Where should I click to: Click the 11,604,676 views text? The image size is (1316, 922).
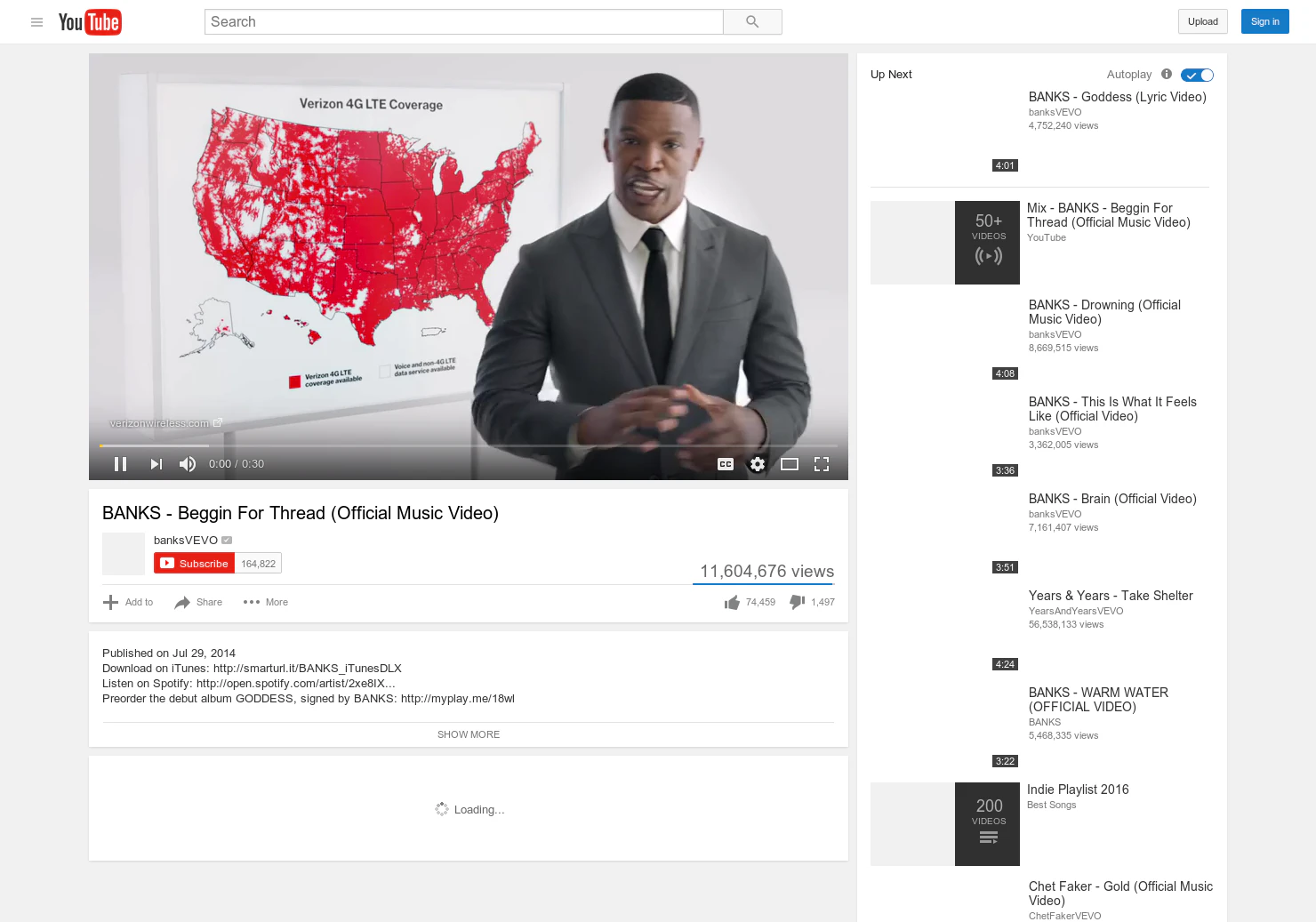[767, 572]
